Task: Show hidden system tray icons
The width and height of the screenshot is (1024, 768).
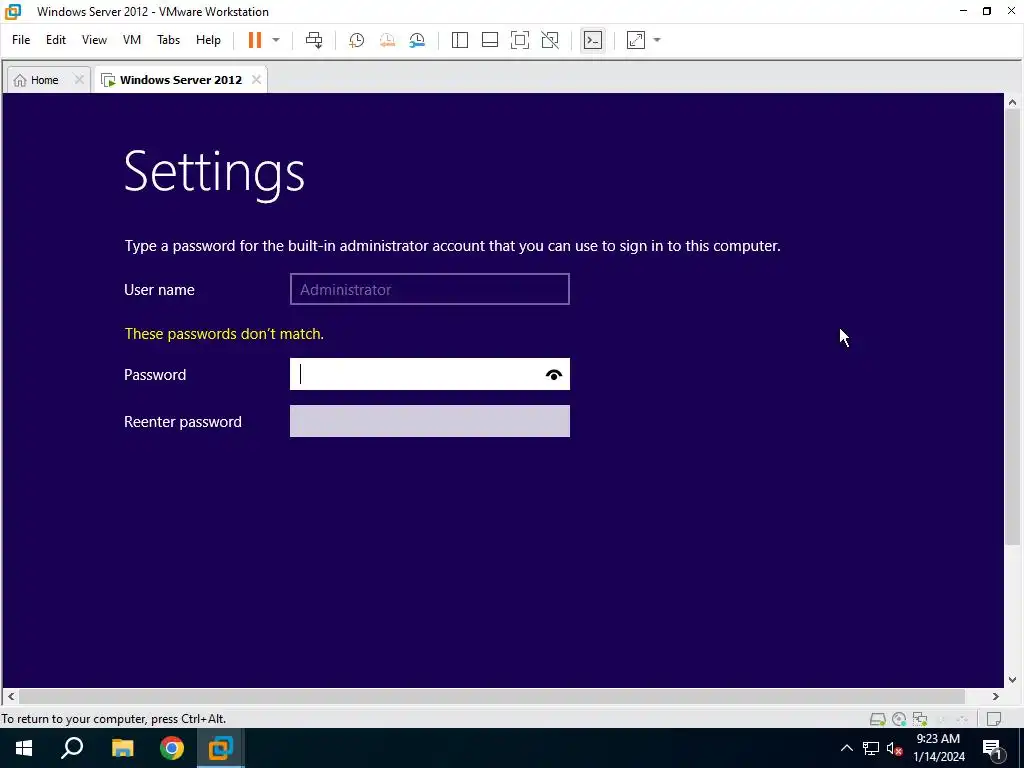Action: (x=846, y=748)
